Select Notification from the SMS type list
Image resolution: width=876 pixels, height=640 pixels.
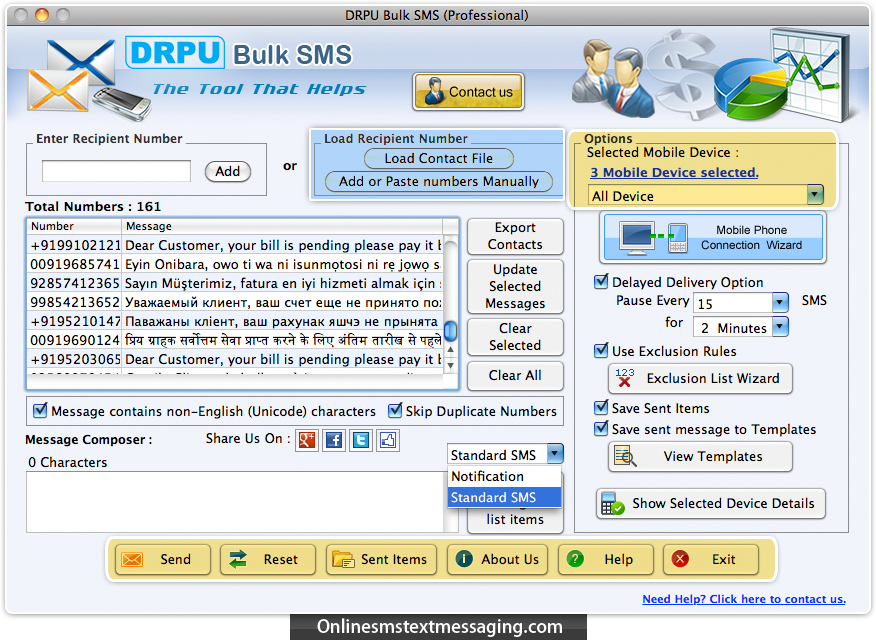[x=489, y=476]
